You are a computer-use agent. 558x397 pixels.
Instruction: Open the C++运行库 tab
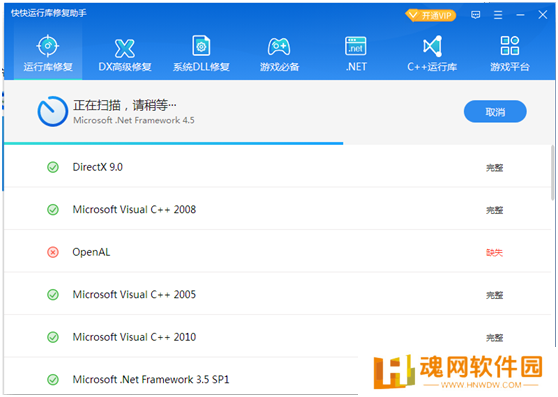point(432,53)
